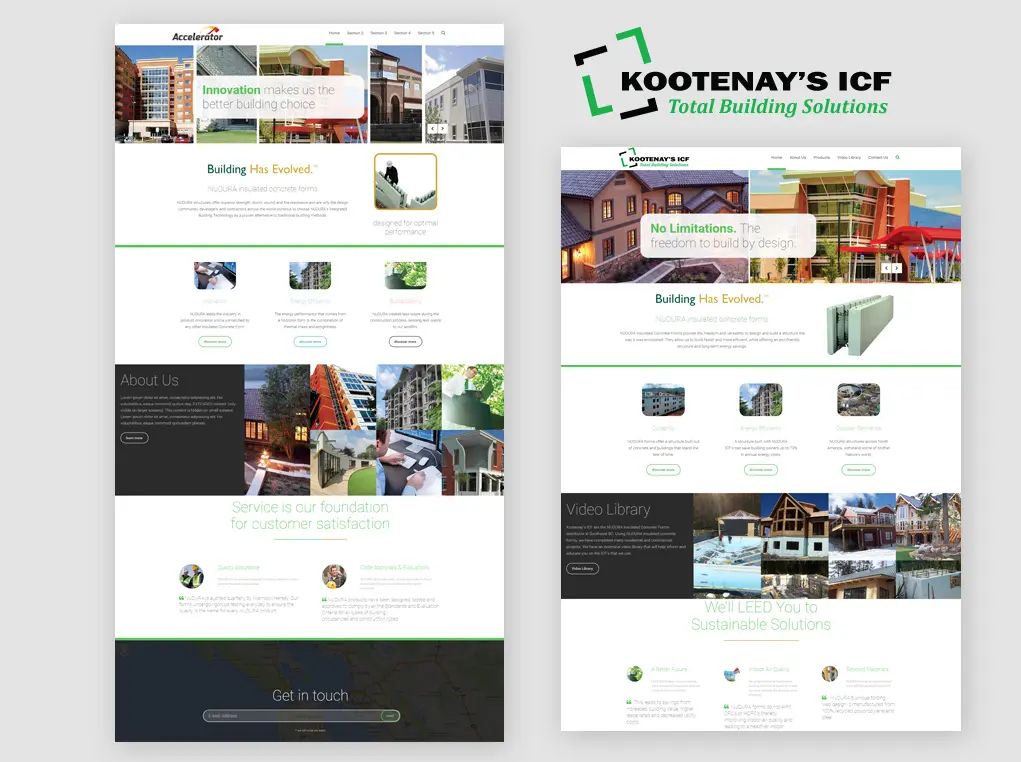Click 'We'll LEED You to Sustainable Solutions' heading
1021x762 pixels.
coord(761,615)
